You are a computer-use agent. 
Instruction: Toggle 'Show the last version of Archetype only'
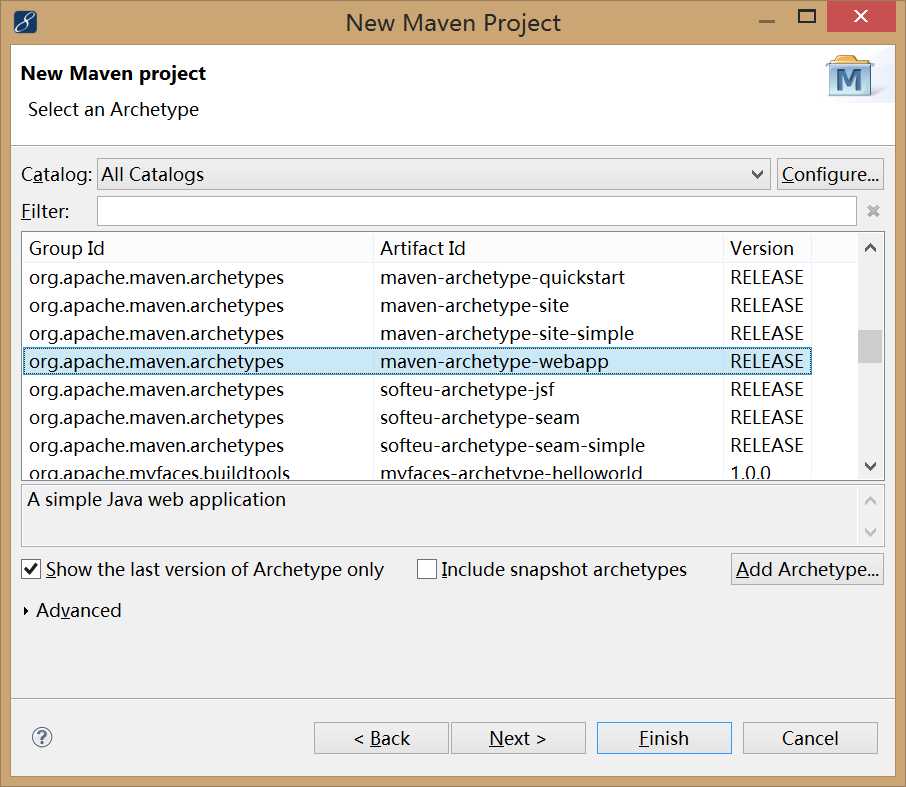(31, 569)
